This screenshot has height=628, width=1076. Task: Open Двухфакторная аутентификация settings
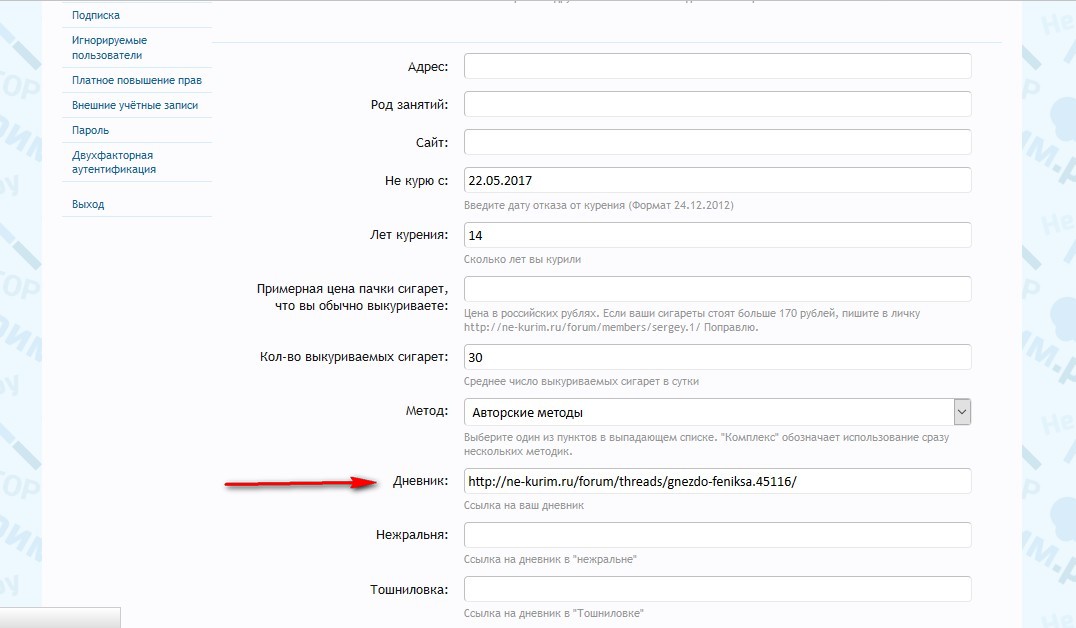(x=113, y=162)
